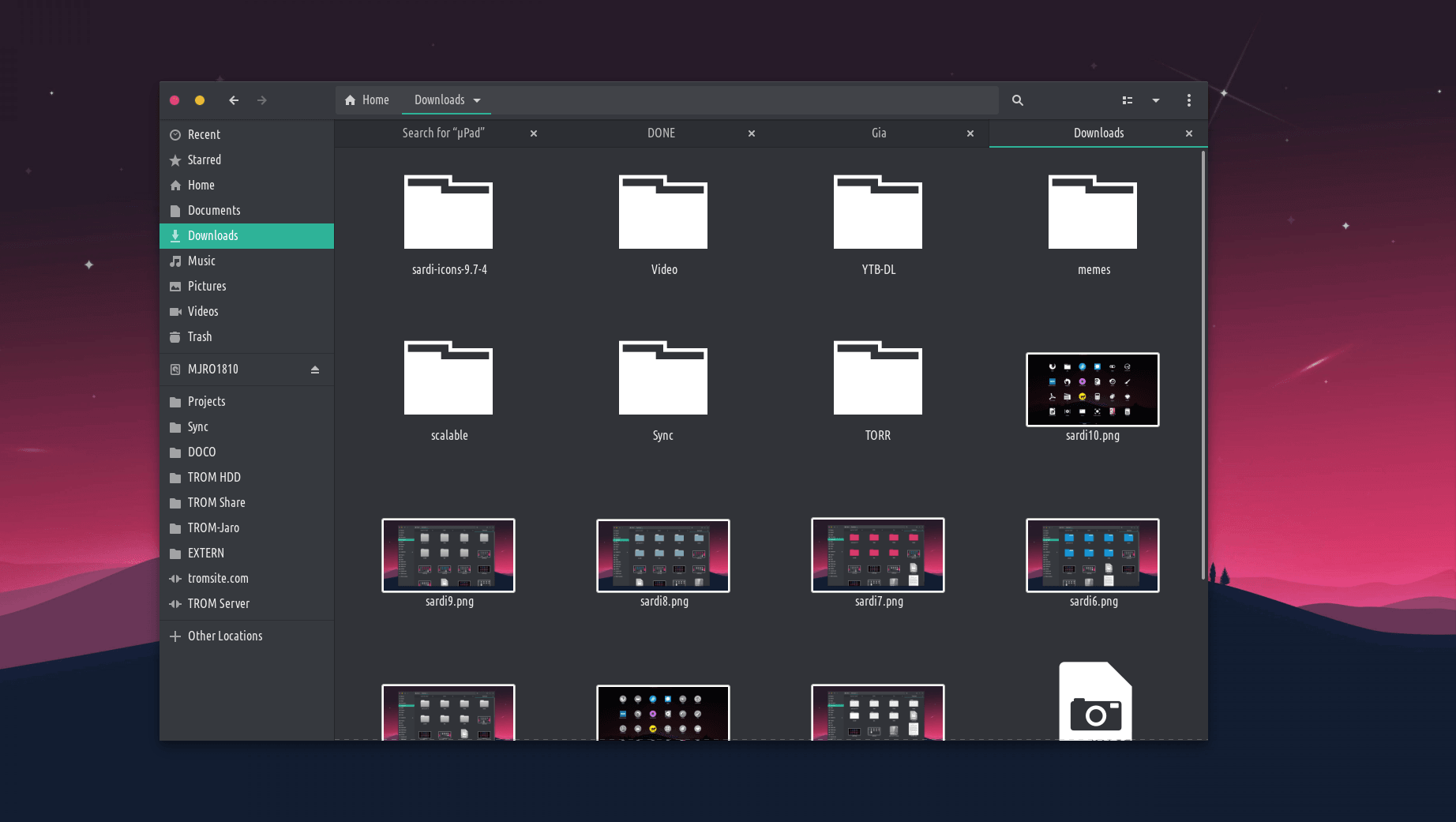This screenshot has width=1456, height=822.
Task: Click the vertical scrollbar
Action: 1203,363
